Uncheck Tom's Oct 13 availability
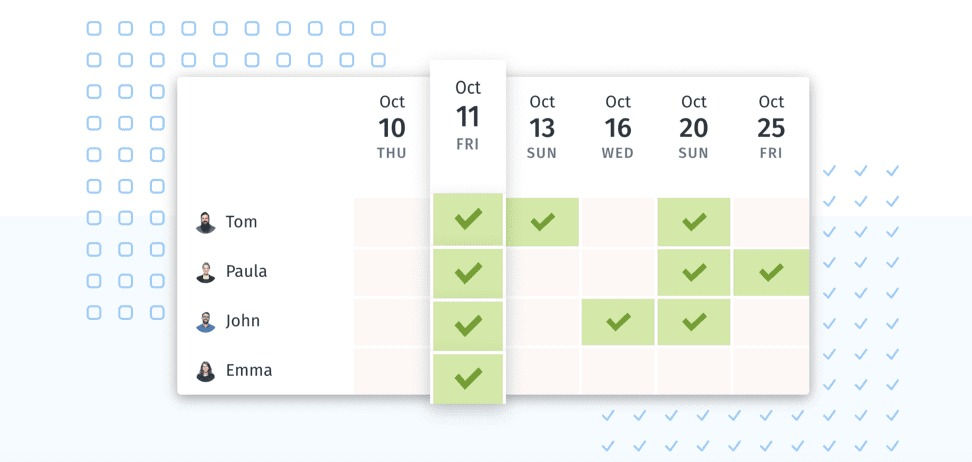 (542, 222)
